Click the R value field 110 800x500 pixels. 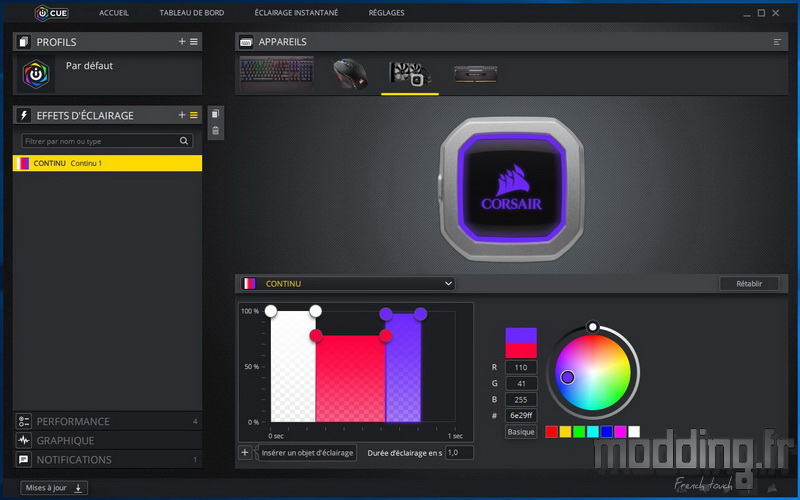521,367
